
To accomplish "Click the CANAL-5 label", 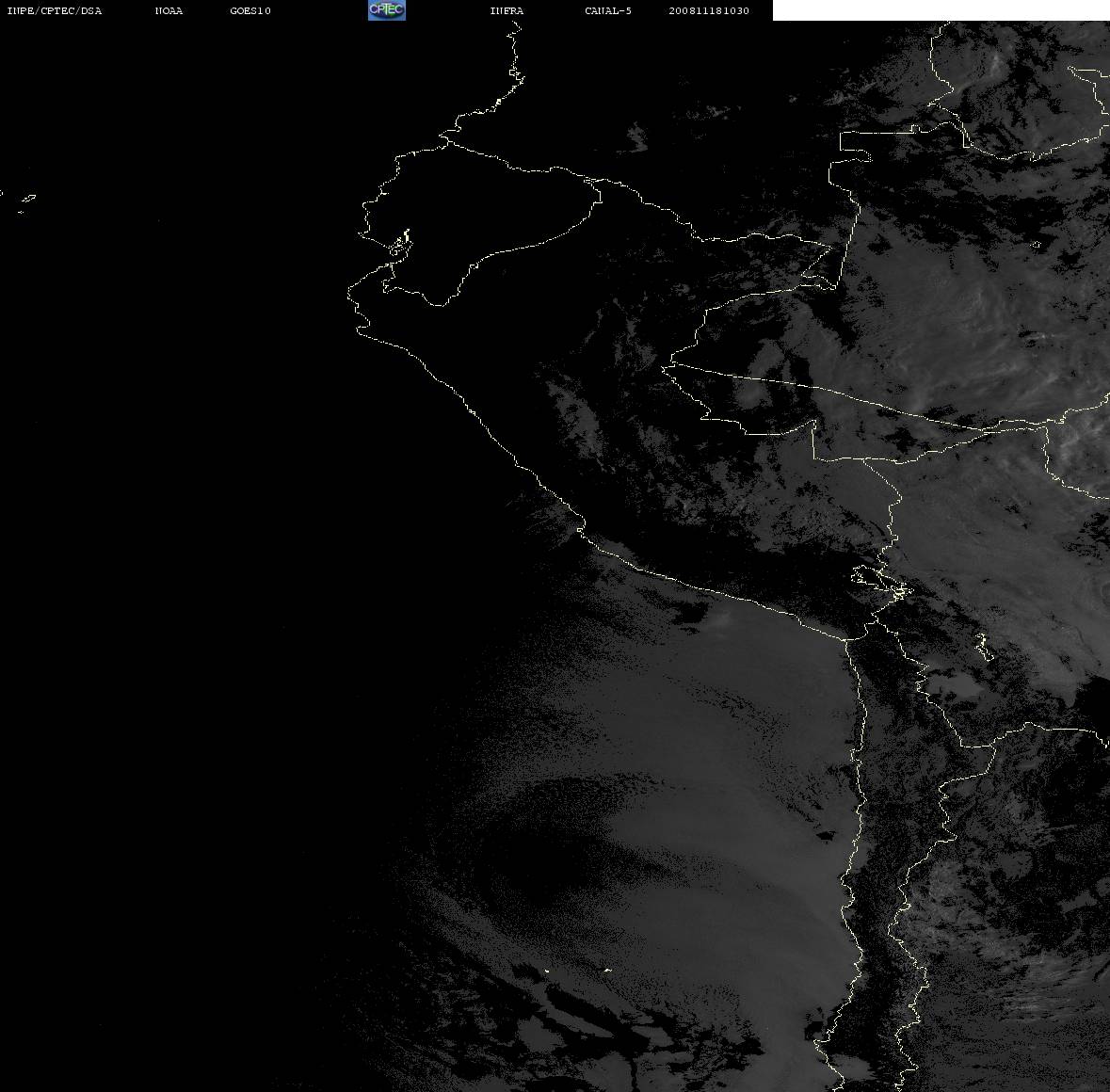I will 608,10.
